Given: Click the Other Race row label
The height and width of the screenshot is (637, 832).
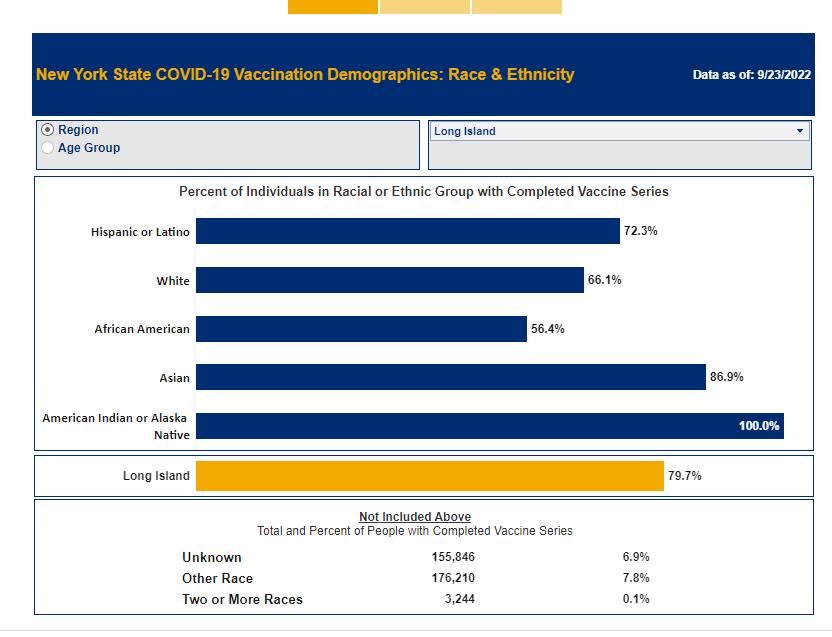Looking at the screenshot, I should click(x=218, y=578).
